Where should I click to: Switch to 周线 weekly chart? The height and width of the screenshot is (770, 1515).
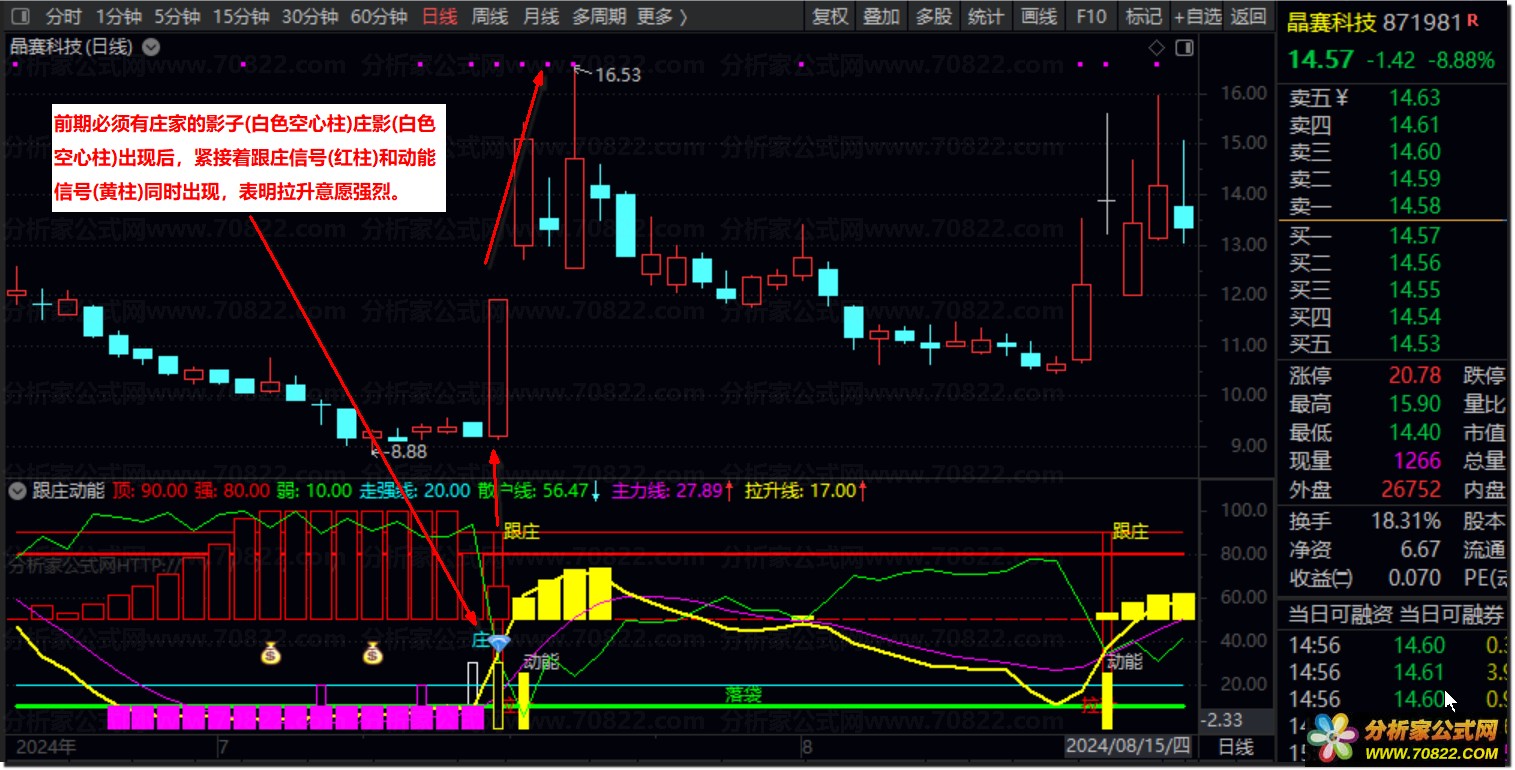coord(490,16)
